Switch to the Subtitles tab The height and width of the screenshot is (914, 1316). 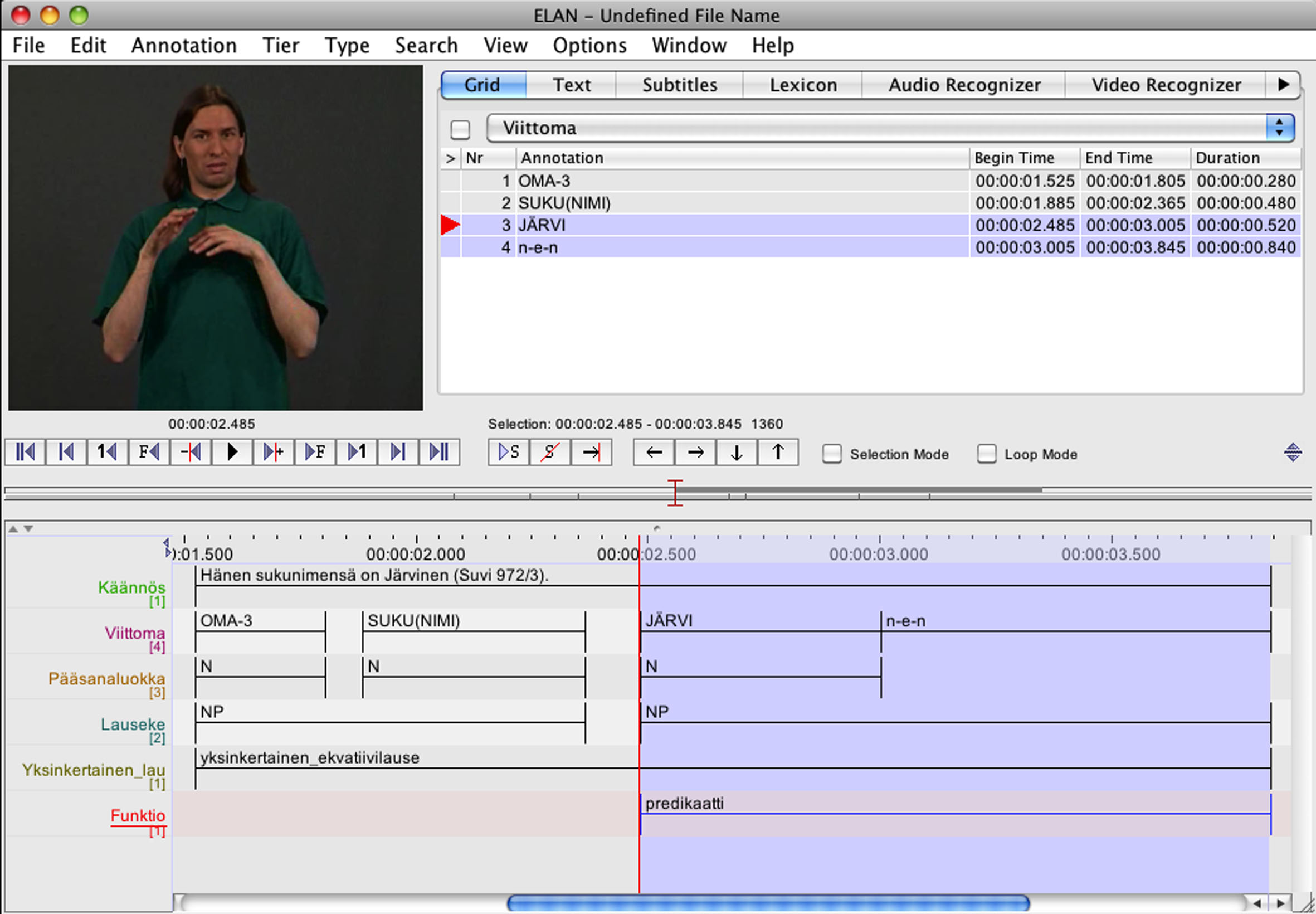680,85
